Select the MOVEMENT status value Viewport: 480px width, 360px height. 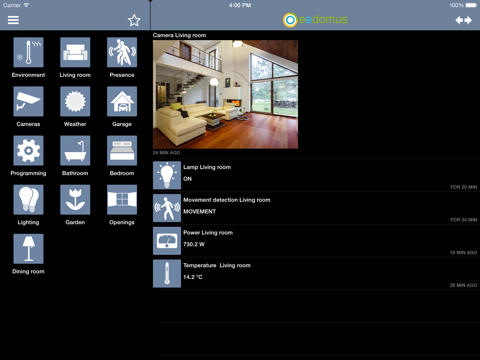click(x=199, y=211)
